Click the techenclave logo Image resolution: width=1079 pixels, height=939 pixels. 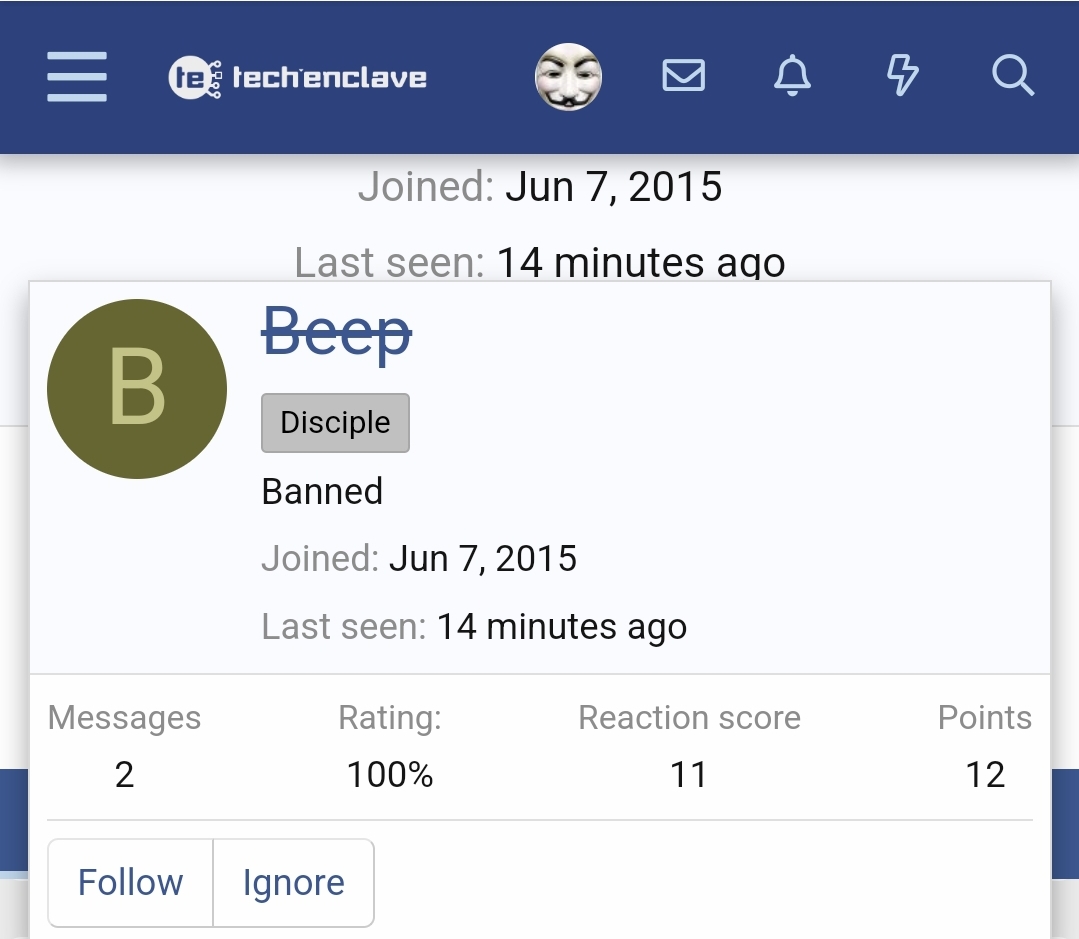[x=297, y=77]
